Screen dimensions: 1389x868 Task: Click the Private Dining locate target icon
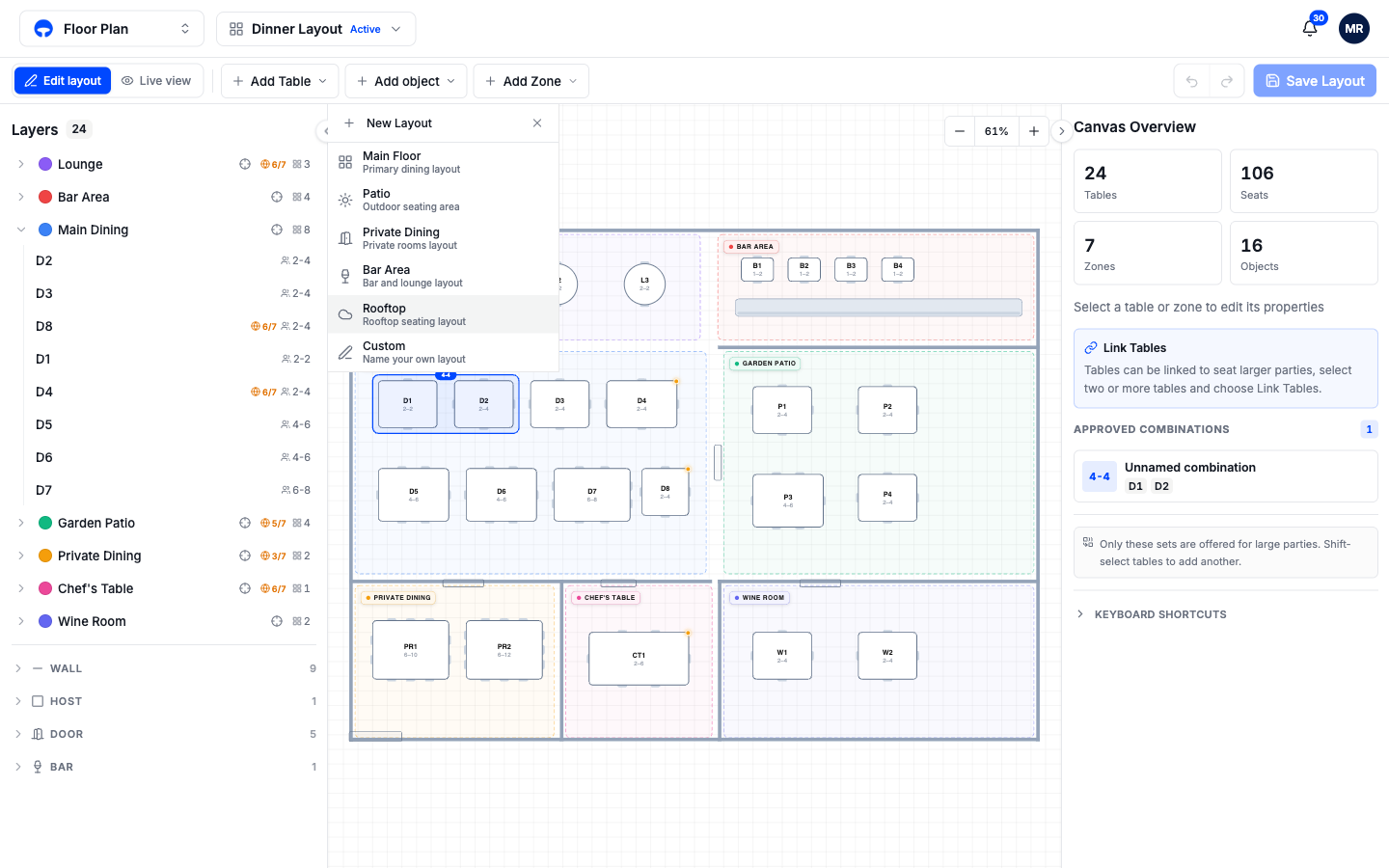pyautogui.click(x=245, y=556)
